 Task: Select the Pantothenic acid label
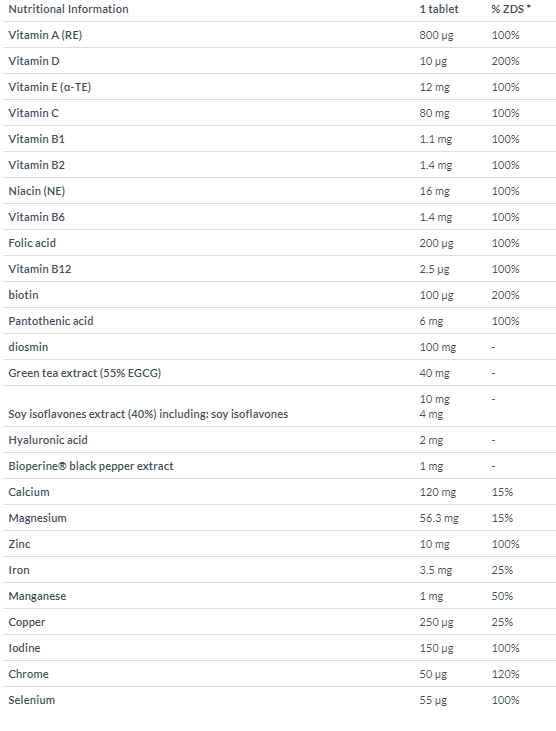[51, 321]
